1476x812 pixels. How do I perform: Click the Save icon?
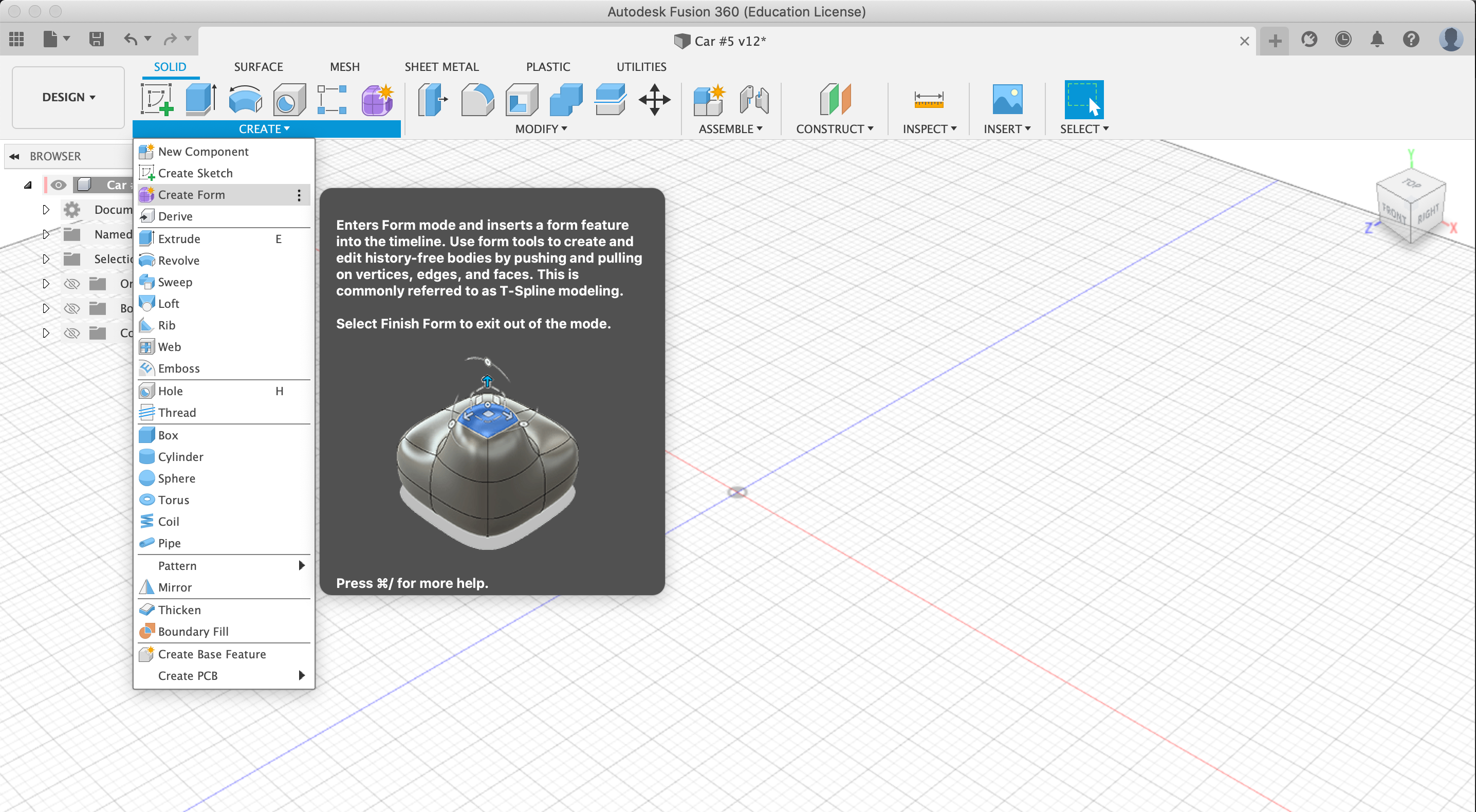(x=96, y=39)
